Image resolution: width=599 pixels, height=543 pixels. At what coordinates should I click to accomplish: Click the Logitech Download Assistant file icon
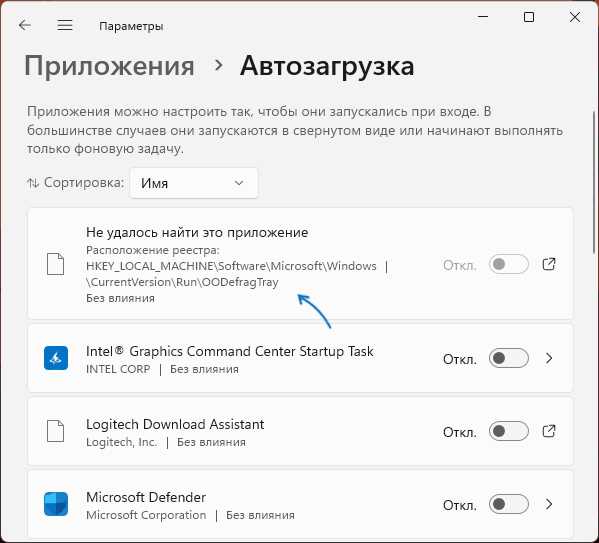pos(55,431)
